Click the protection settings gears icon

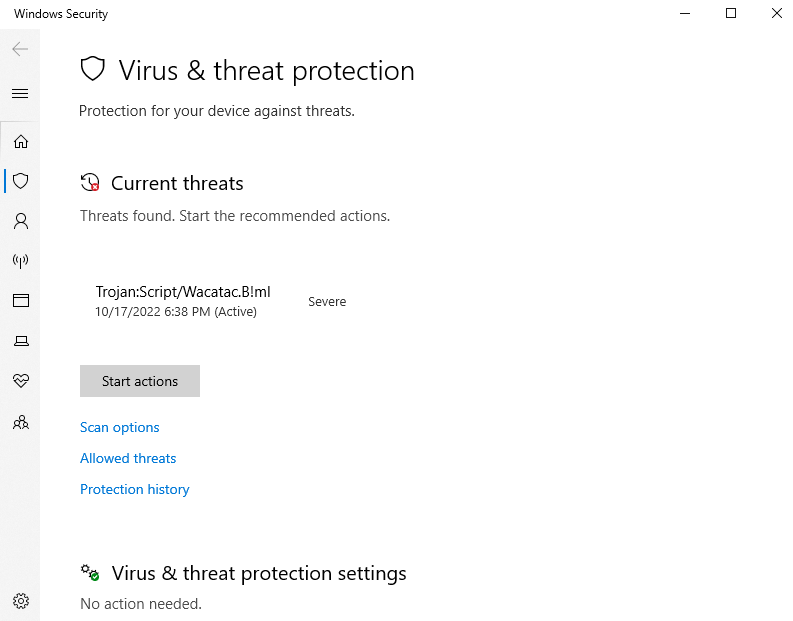(90, 573)
